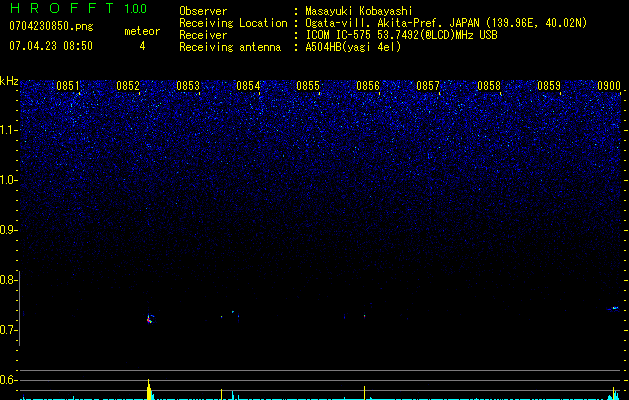Click the 0859 time marker
Viewport: 629px width, 400px height.
pos(549,86)
